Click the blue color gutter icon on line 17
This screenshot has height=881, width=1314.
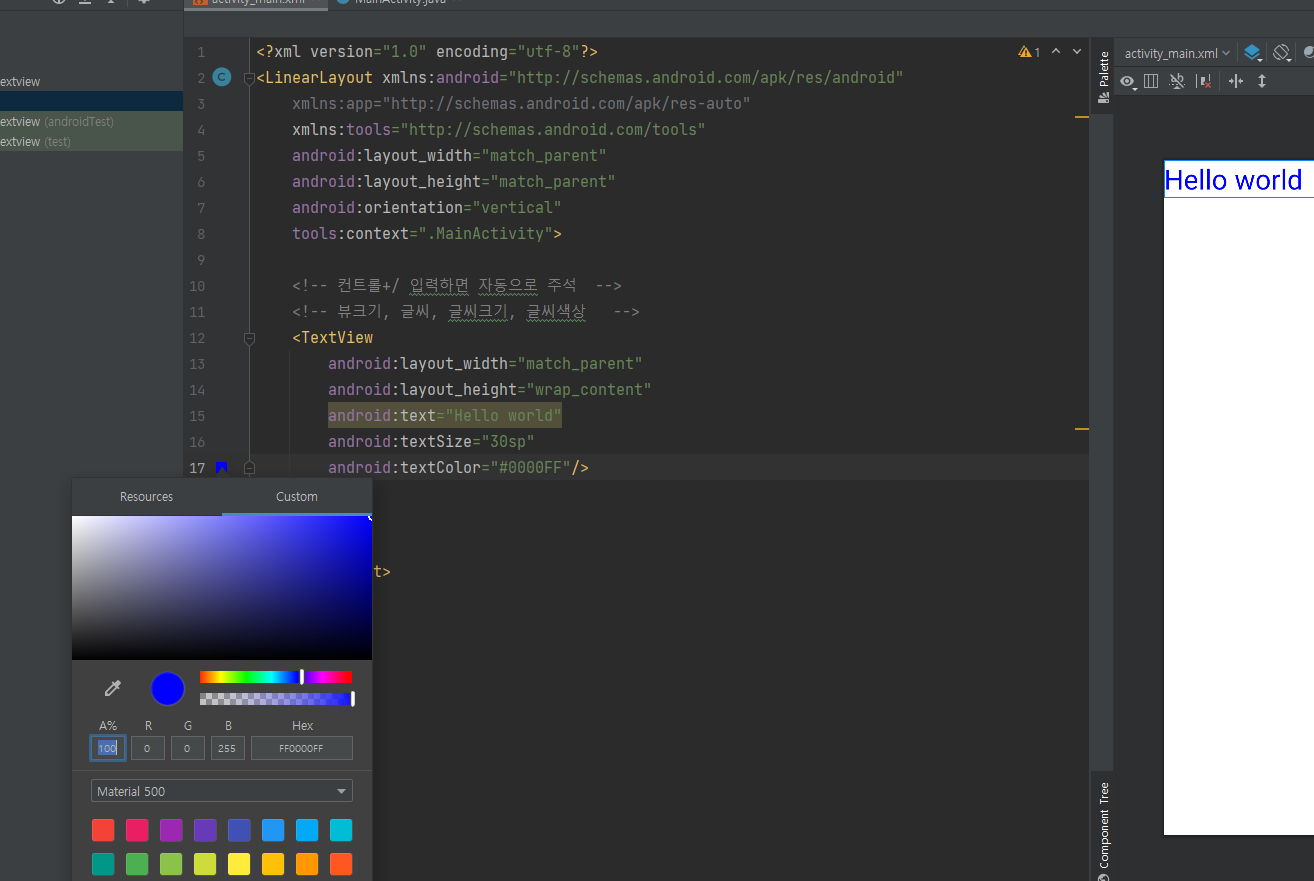click(x=222, y=467)
